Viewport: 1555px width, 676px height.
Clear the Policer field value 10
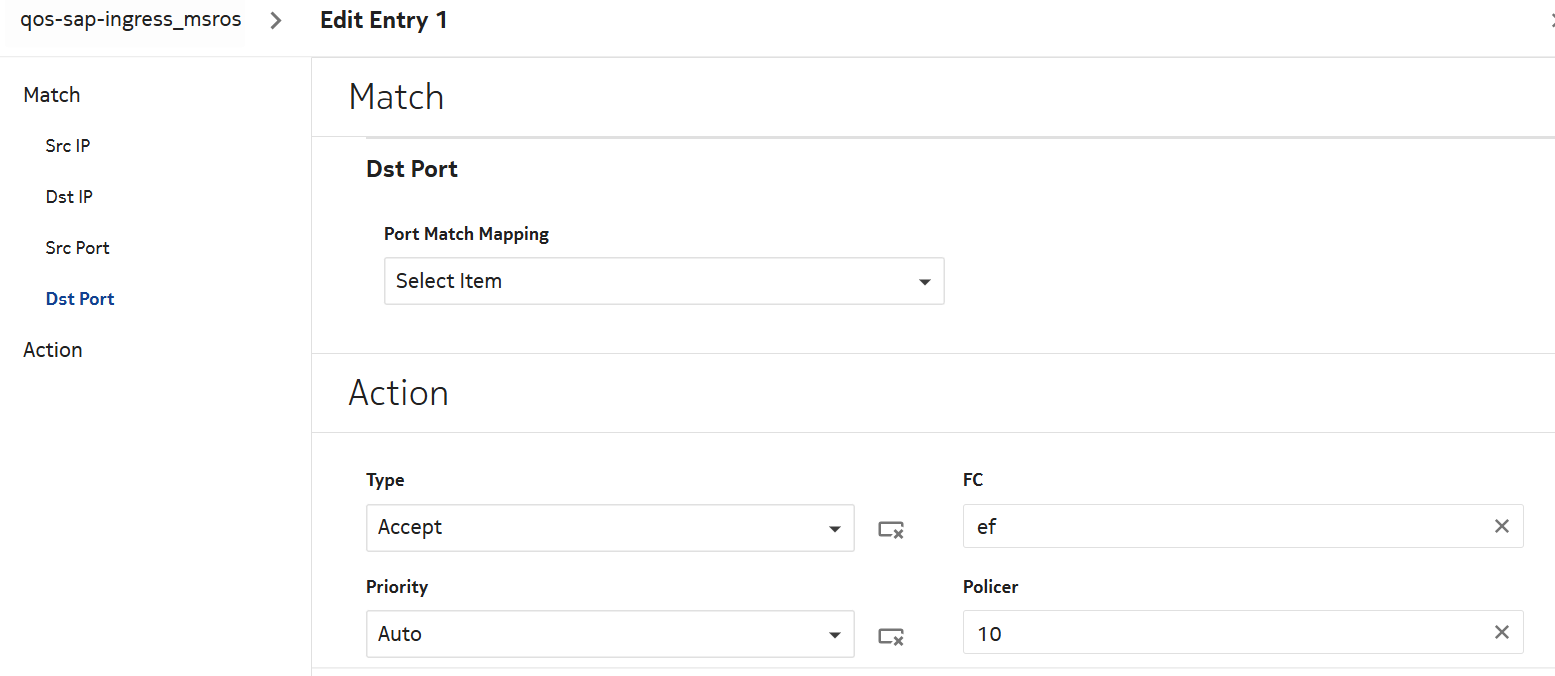[1501, 632]
